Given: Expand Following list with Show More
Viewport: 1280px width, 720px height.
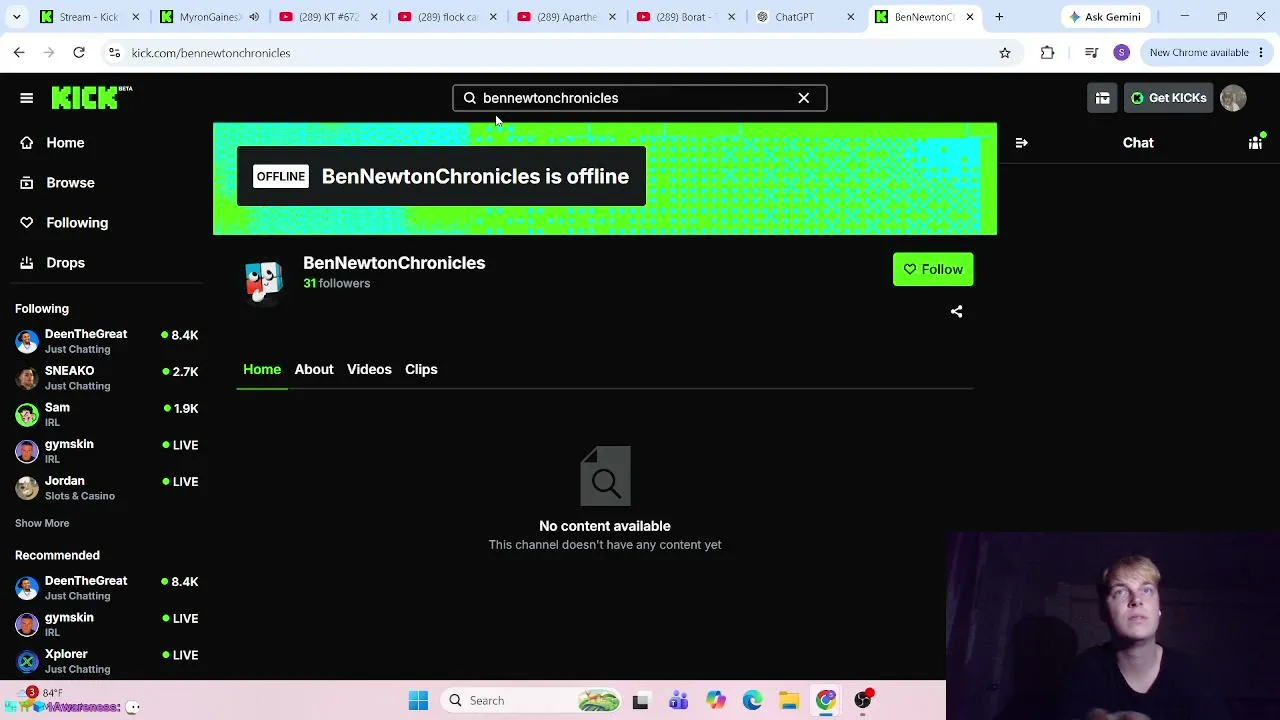Looking at the screenshot, I should pos(42,523).
